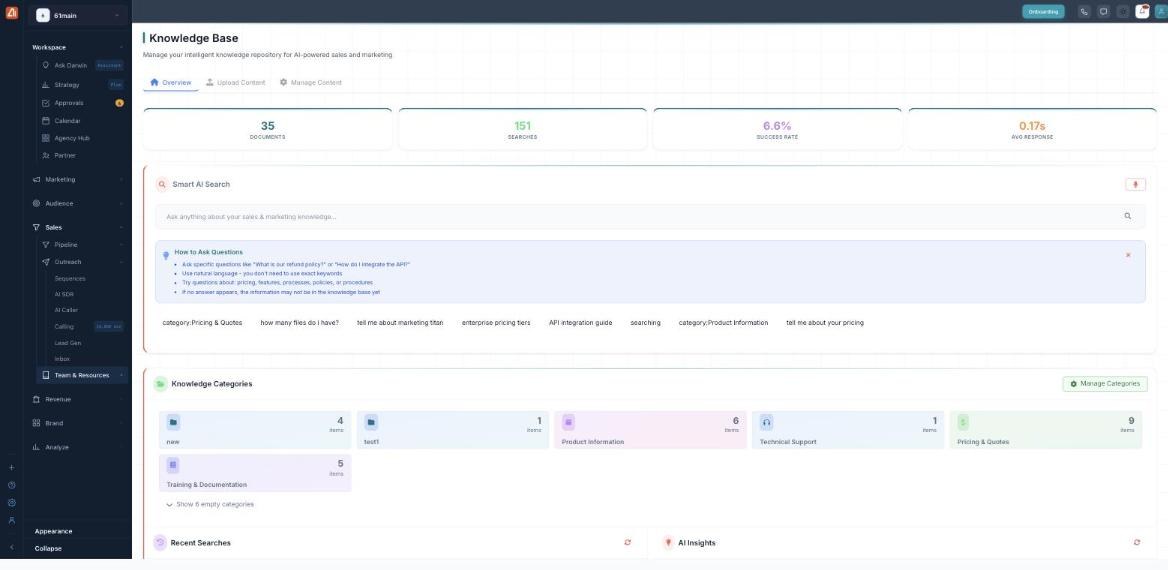Open the chat messages icon in top bar
Image resolution: width=1168 pixels, height=570 pixels.
1103,12
